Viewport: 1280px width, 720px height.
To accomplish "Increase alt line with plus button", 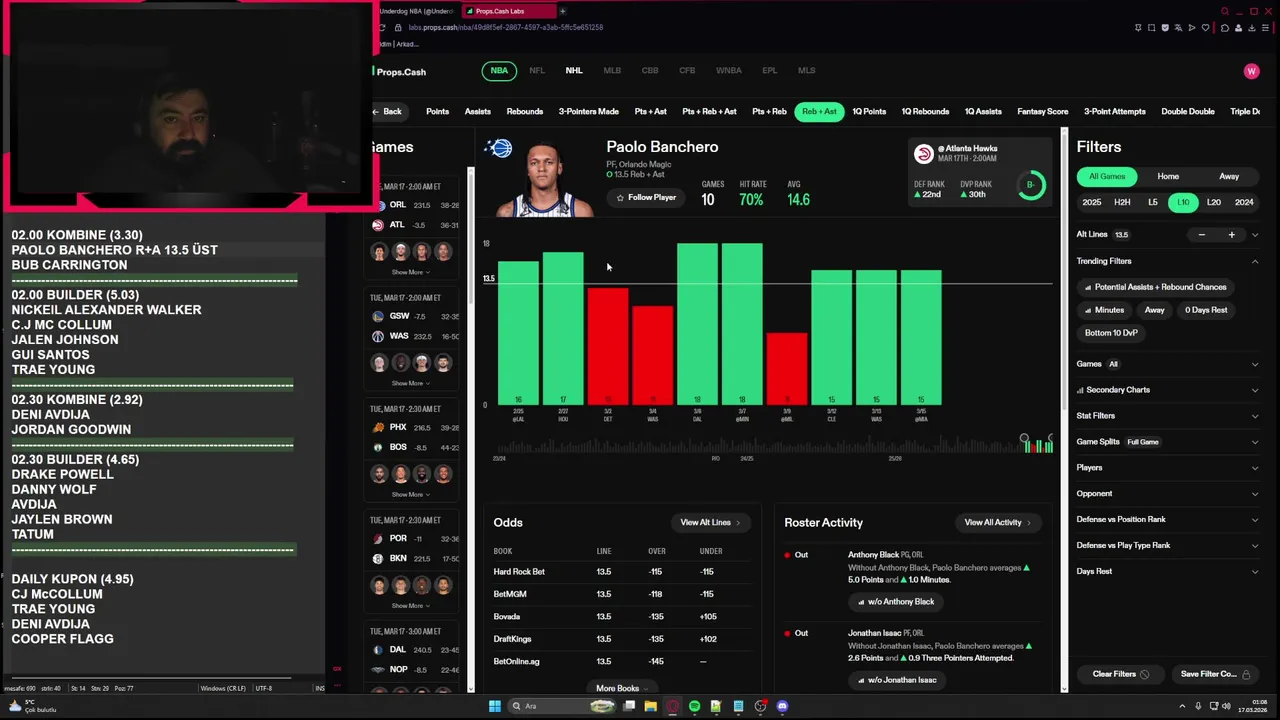I will click(1231, 235).
